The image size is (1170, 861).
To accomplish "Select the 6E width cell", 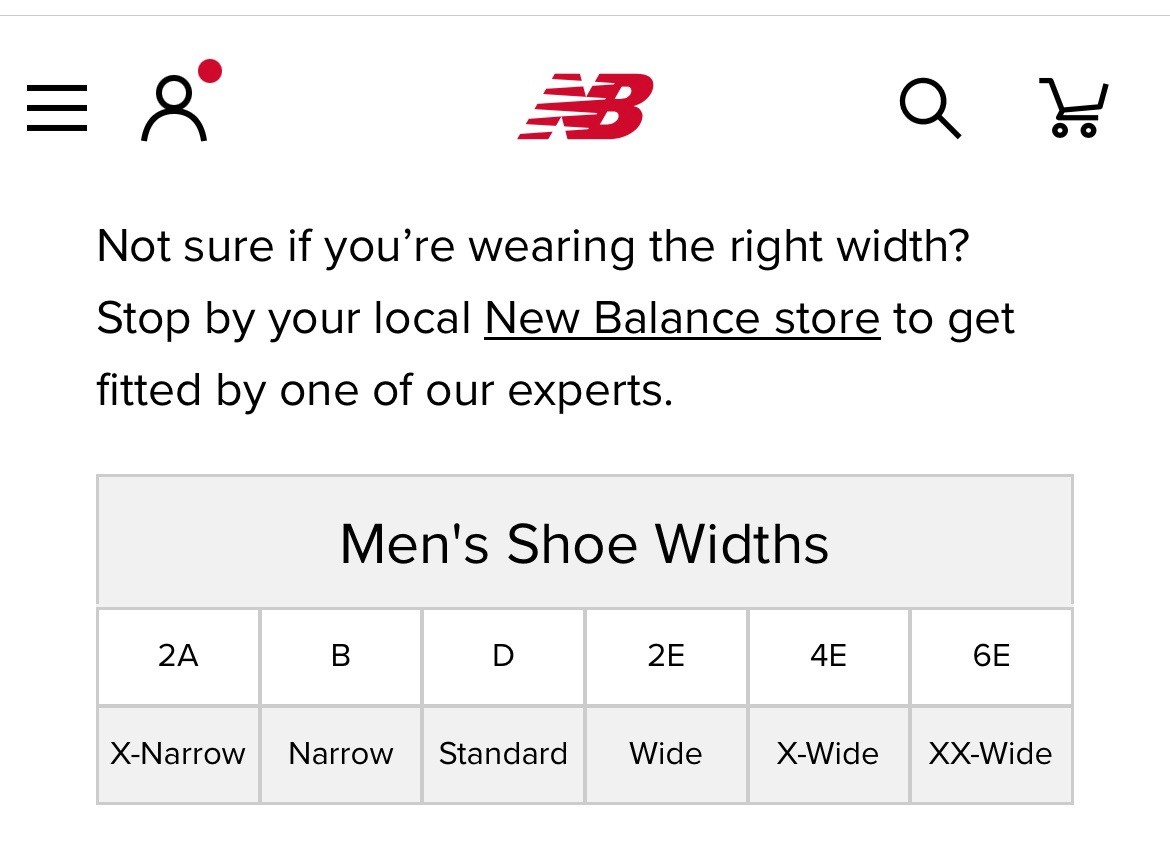I will [x=992, y=657].
